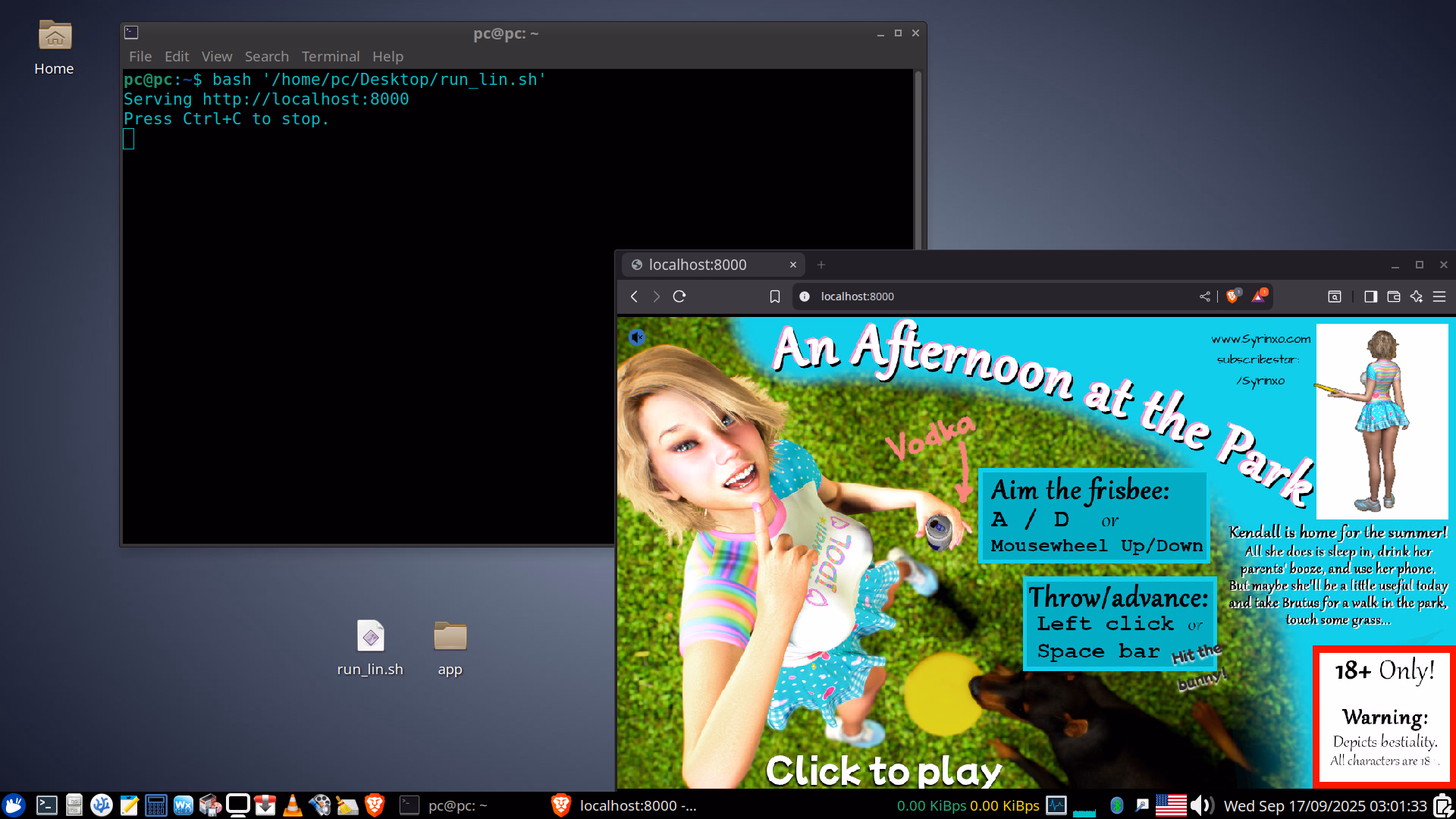Click the volume speaker in system tray
This screenshot has height=819, width=1456.
[x=1200, y=805]
